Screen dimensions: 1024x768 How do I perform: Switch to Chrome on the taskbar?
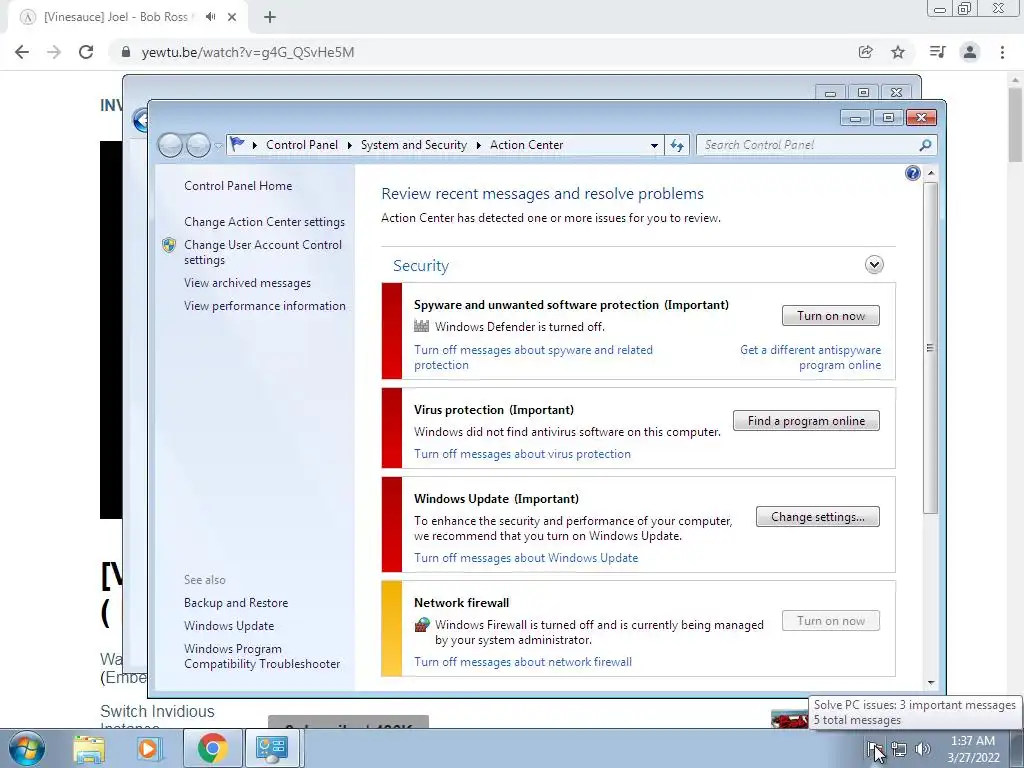coord(212,748)
